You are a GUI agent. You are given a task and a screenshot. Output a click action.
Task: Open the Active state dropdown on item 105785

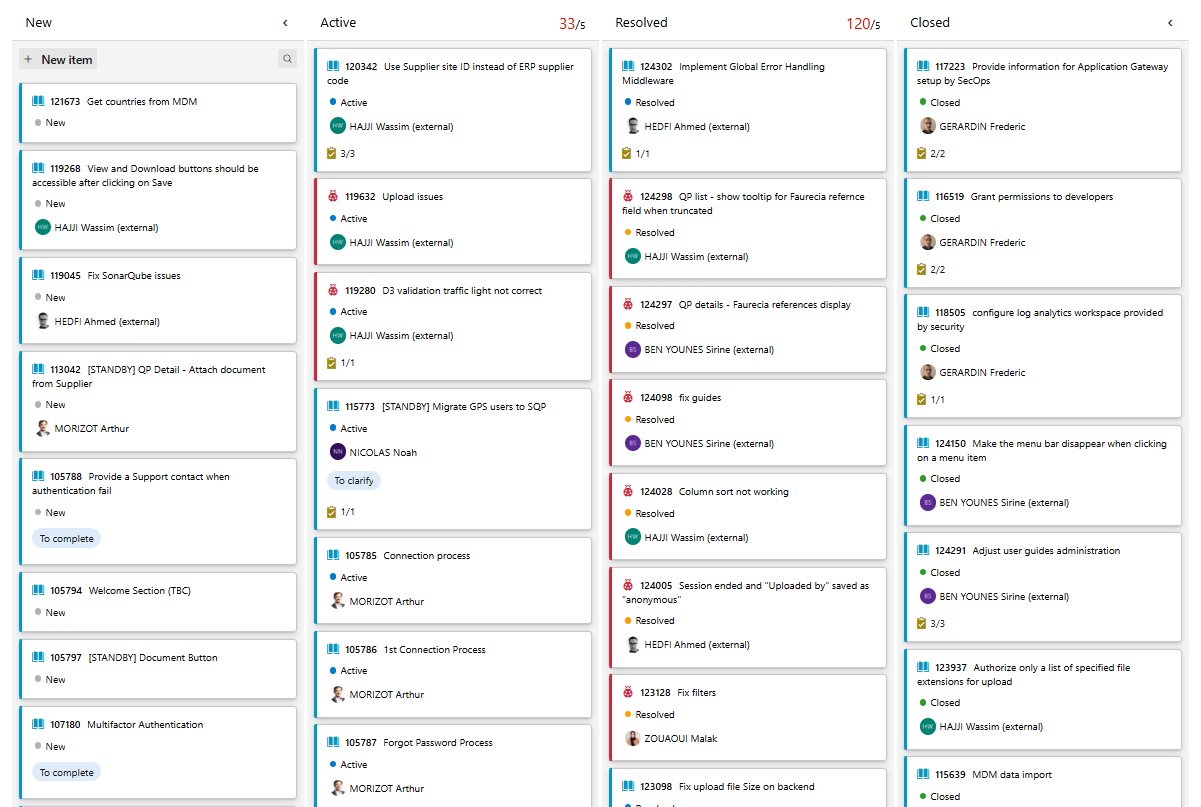[353, 577]
